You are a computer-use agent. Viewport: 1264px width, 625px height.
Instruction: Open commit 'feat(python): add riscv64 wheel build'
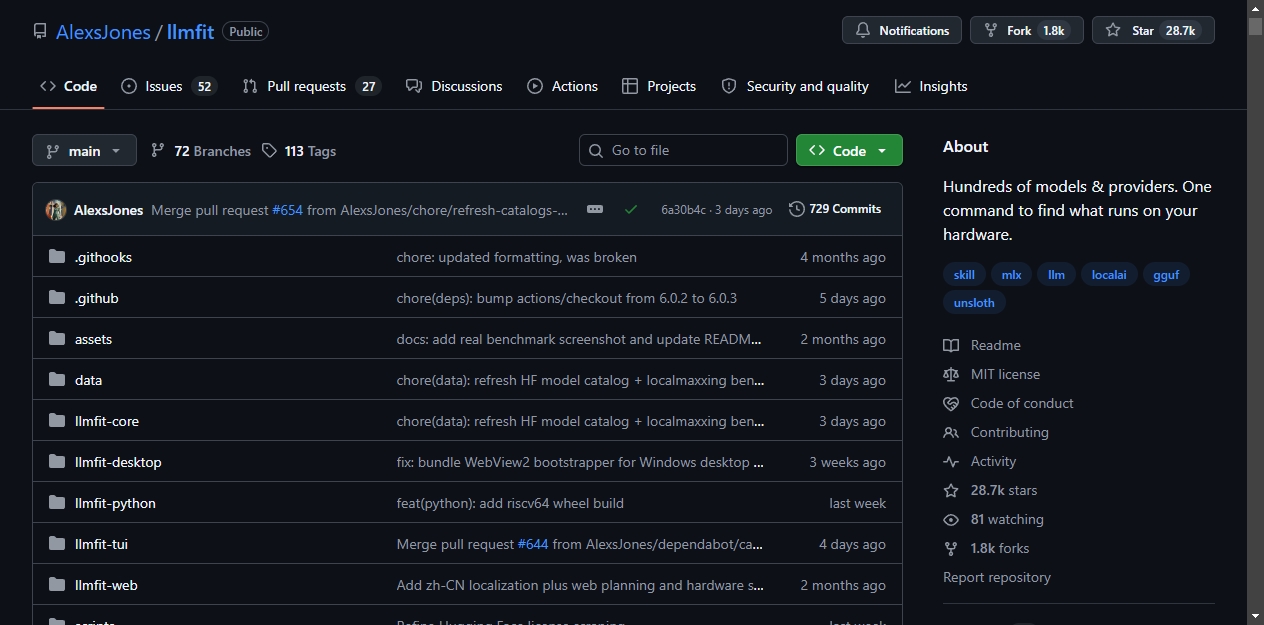(x=510, y=503)
